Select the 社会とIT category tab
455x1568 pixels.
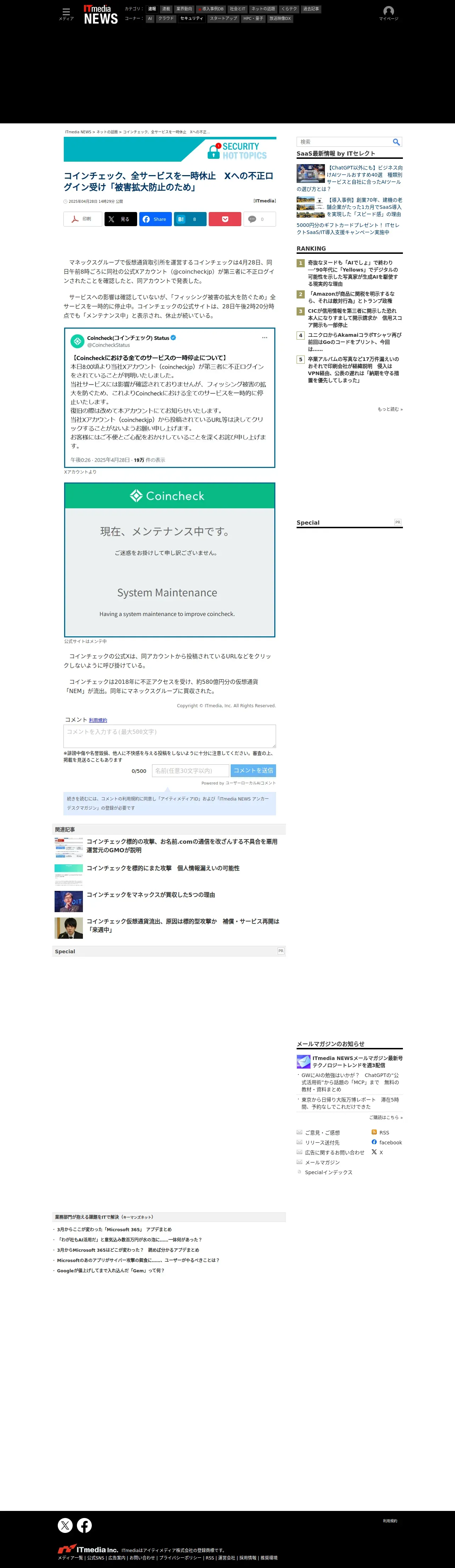tap(237, 9)
